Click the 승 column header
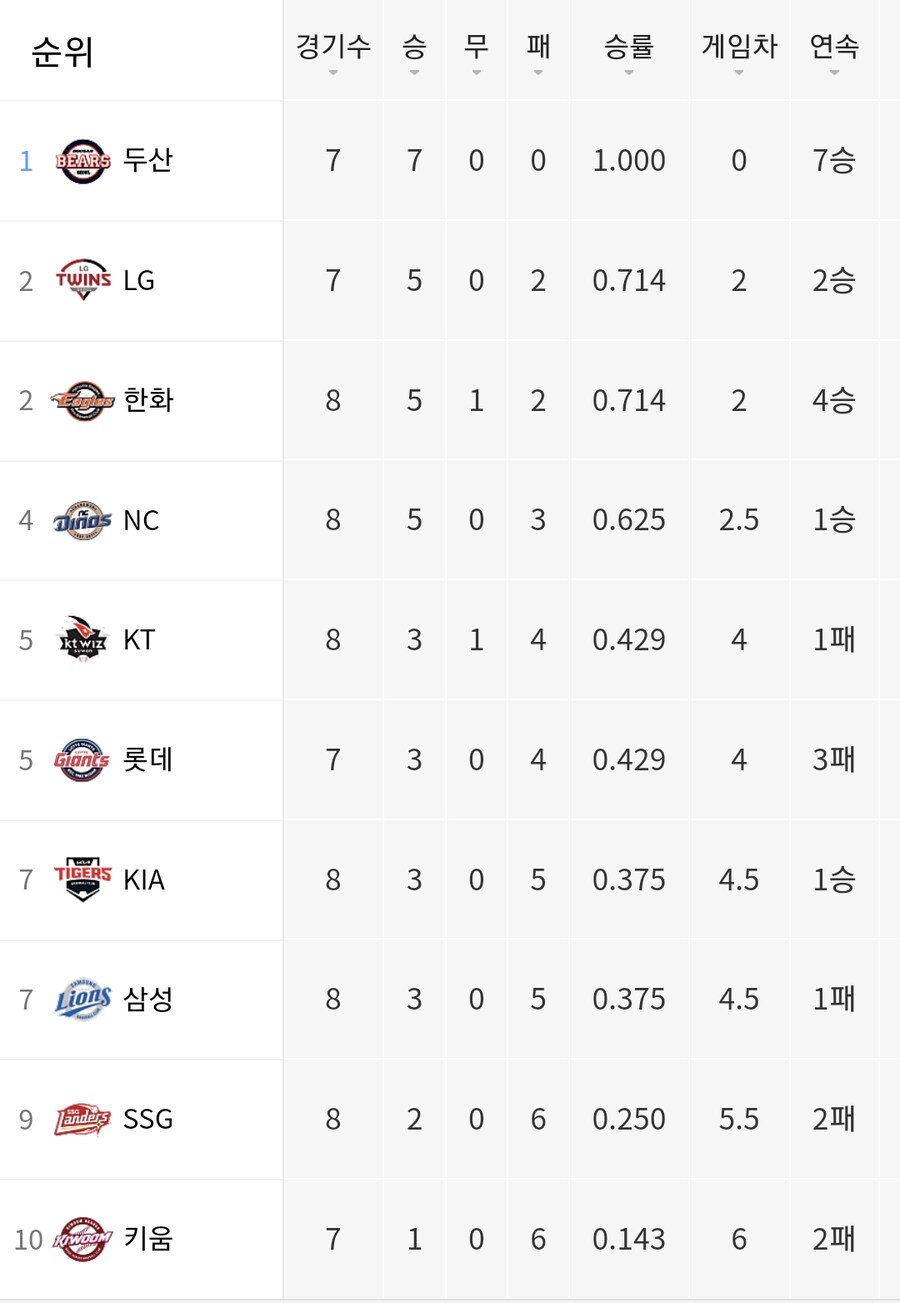 (x=413, y=47)
